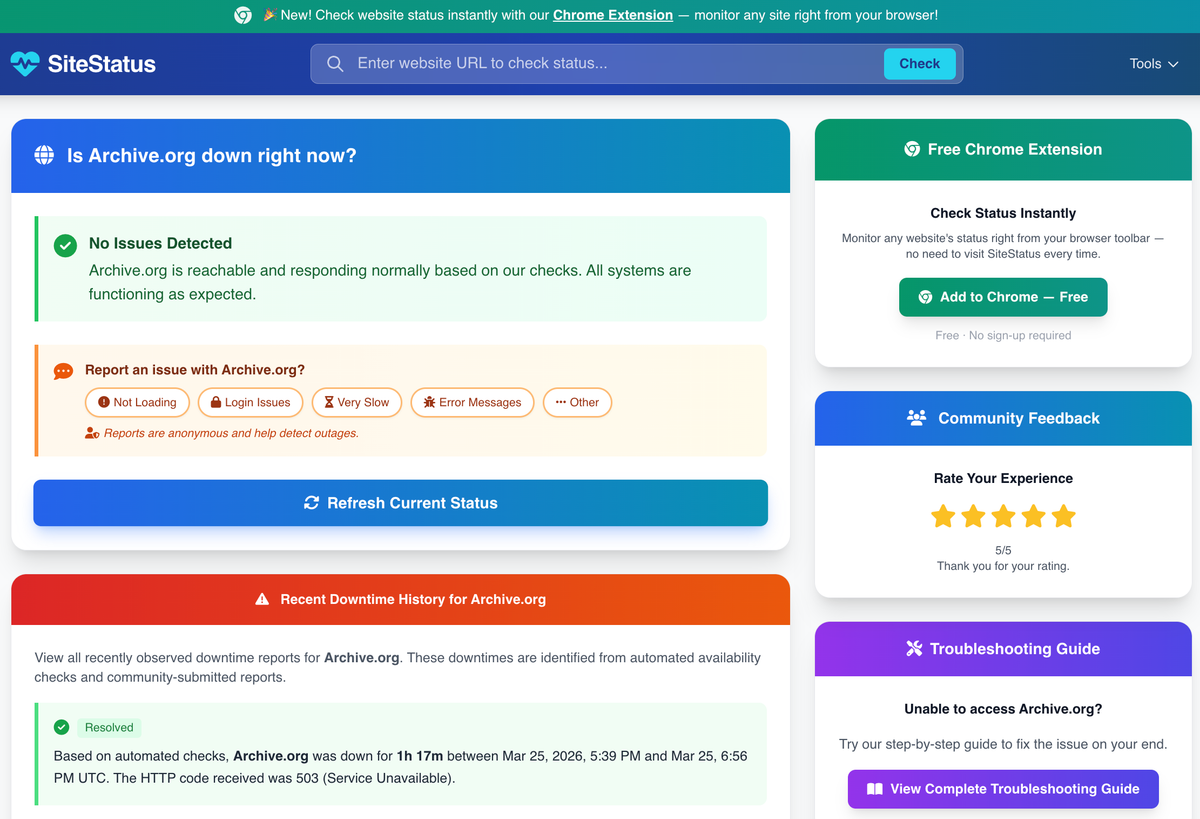Image resolution: width=1200 pixels, height=819 pixels.
Task: Open the Chrome Extension link in banner
Action: click(x=613, y=15)
